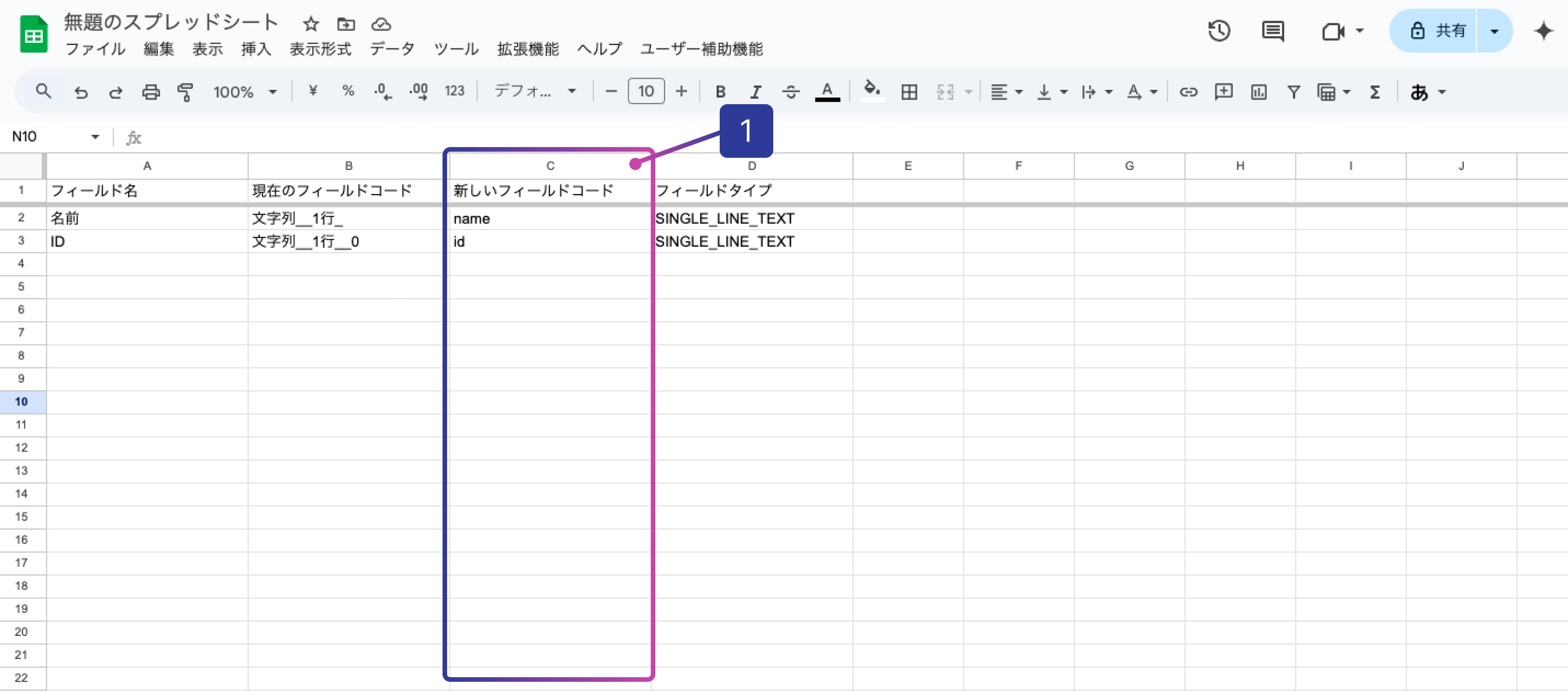
Task: Open version history clock icon
Action: click(x=1218, y=31)
